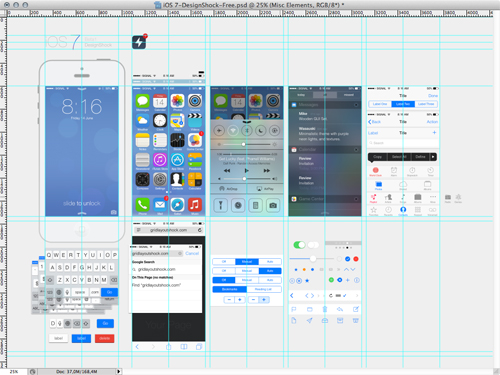Click the zoom percentage field in status bar

click(14, 371)
